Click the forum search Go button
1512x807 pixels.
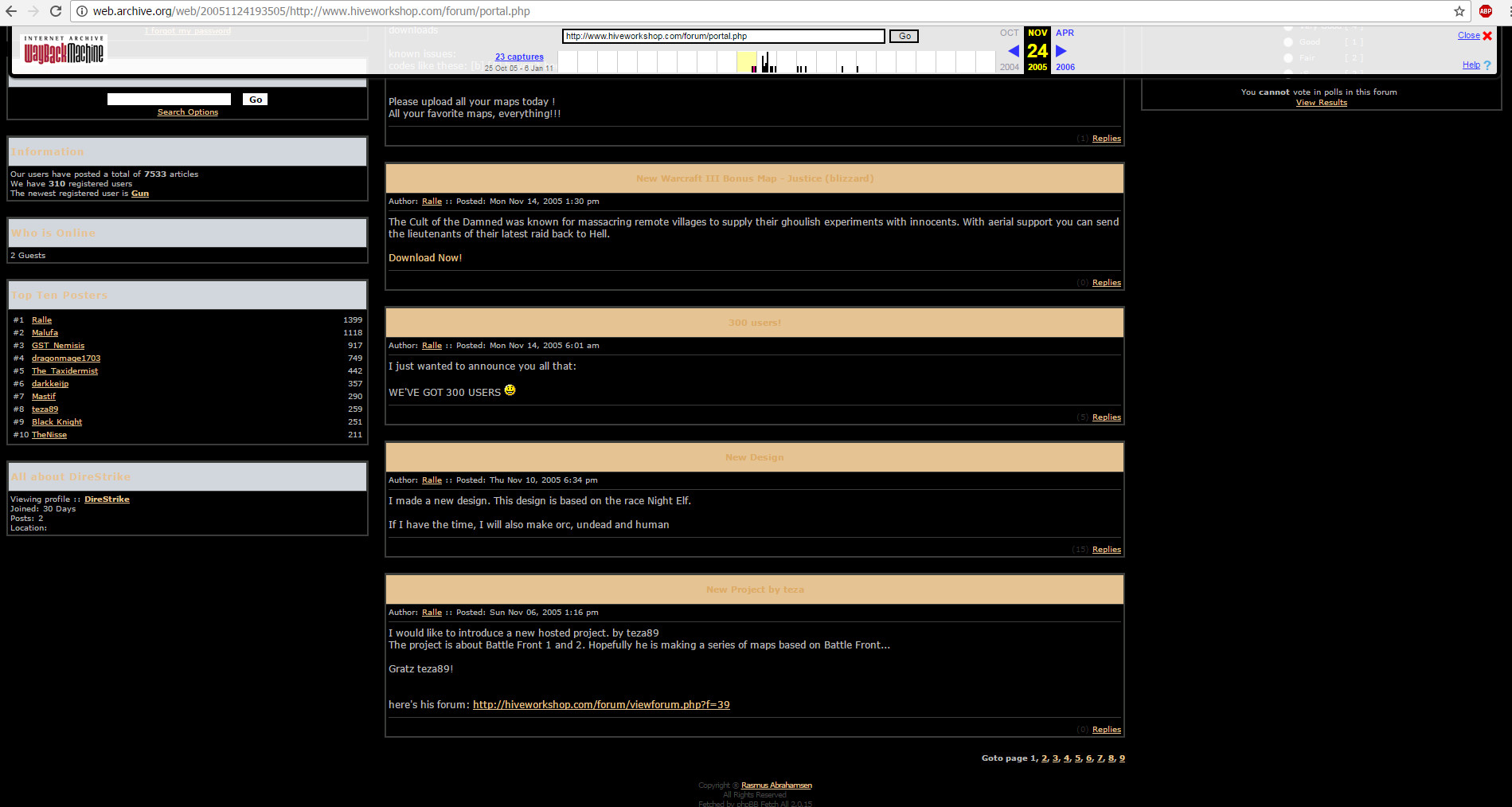256,100
